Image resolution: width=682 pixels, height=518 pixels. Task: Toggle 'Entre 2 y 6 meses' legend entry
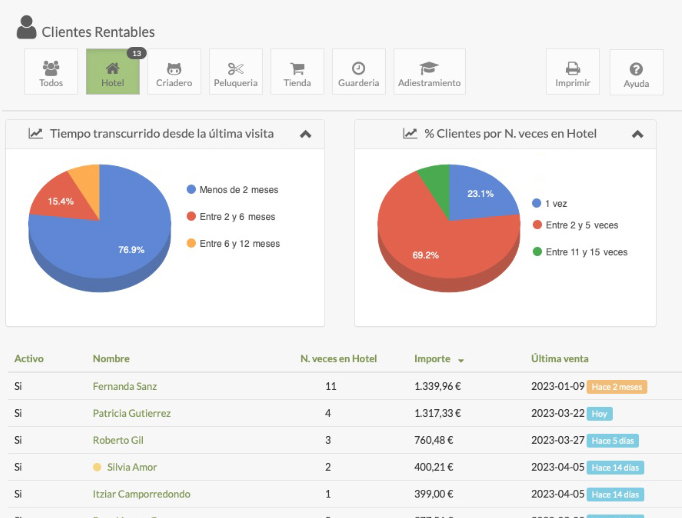coord(236,216)
